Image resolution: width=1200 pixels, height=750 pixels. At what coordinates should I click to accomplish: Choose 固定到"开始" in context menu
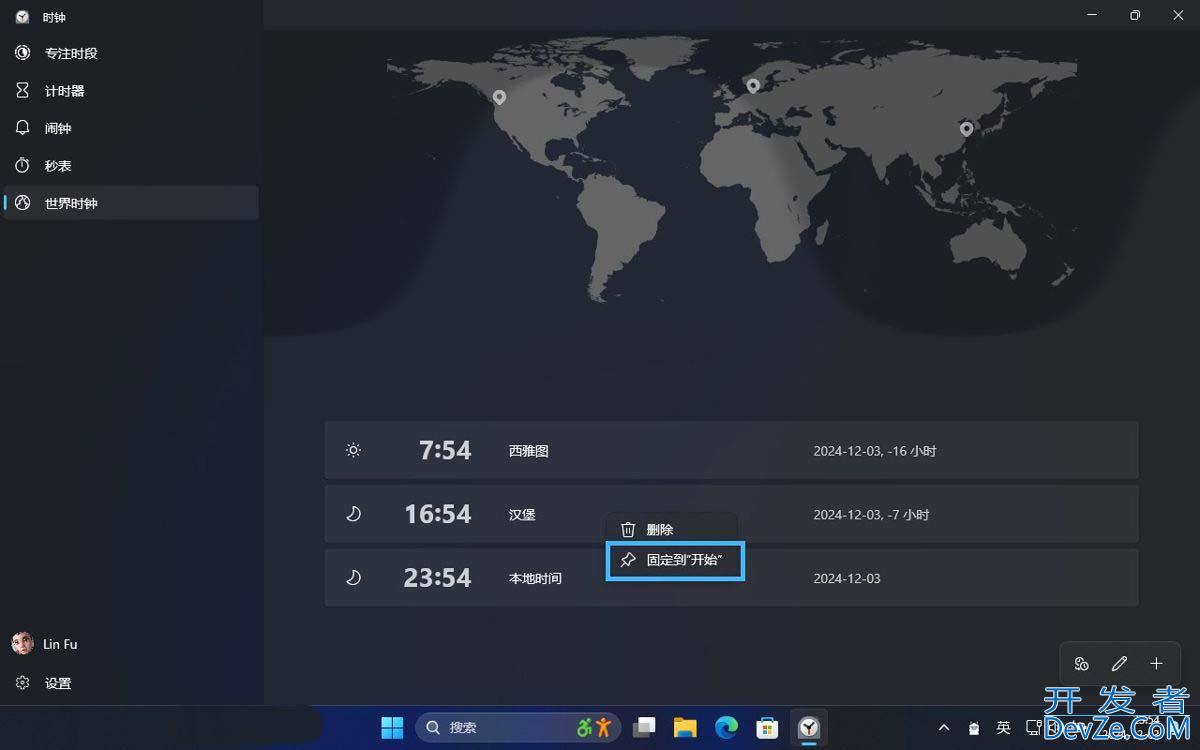[x=676, y=561]
